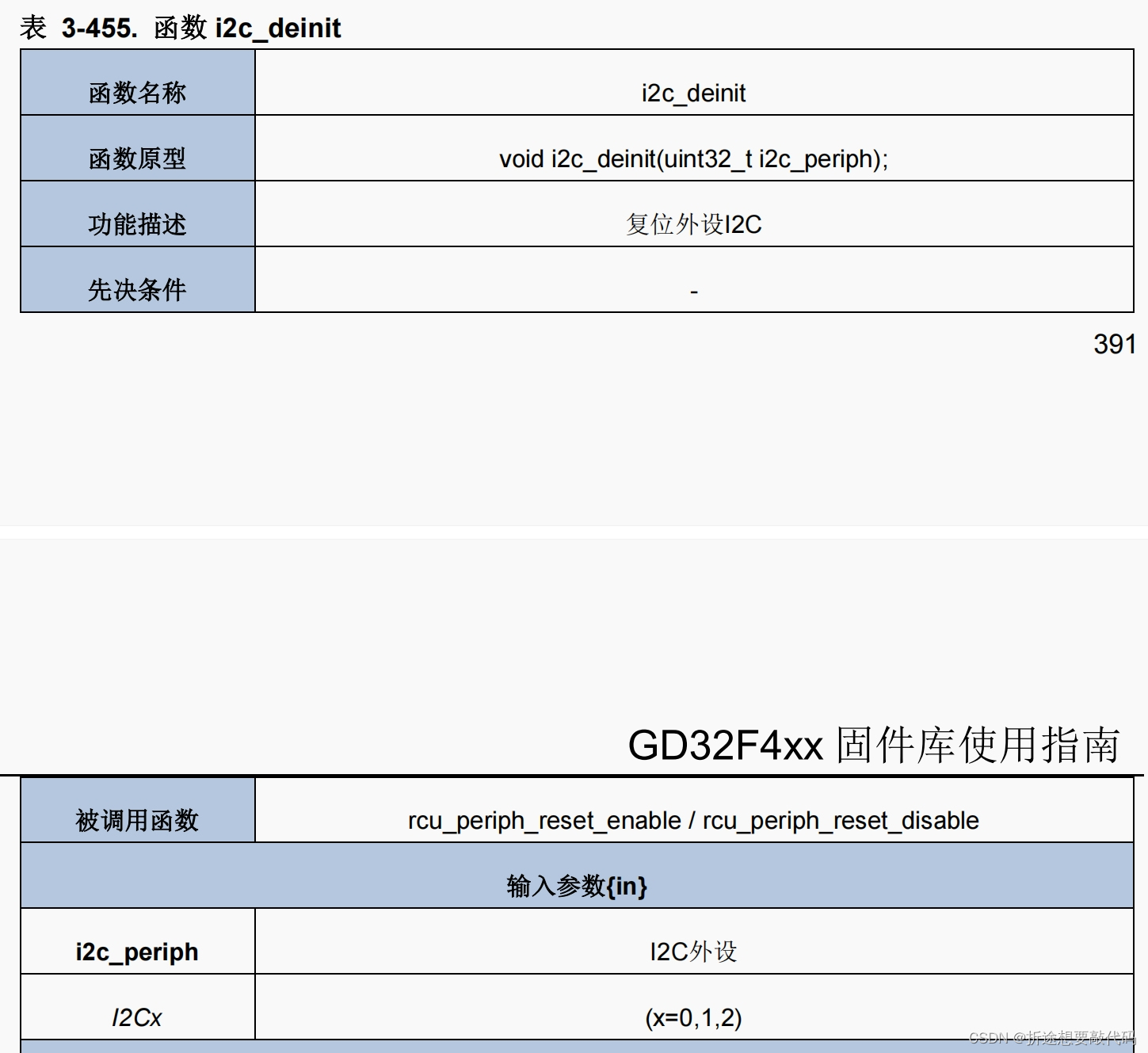Select the i2c_periph parameter cell
This screenshot has width=1148, height=1053.
click(x=136, y=952)
